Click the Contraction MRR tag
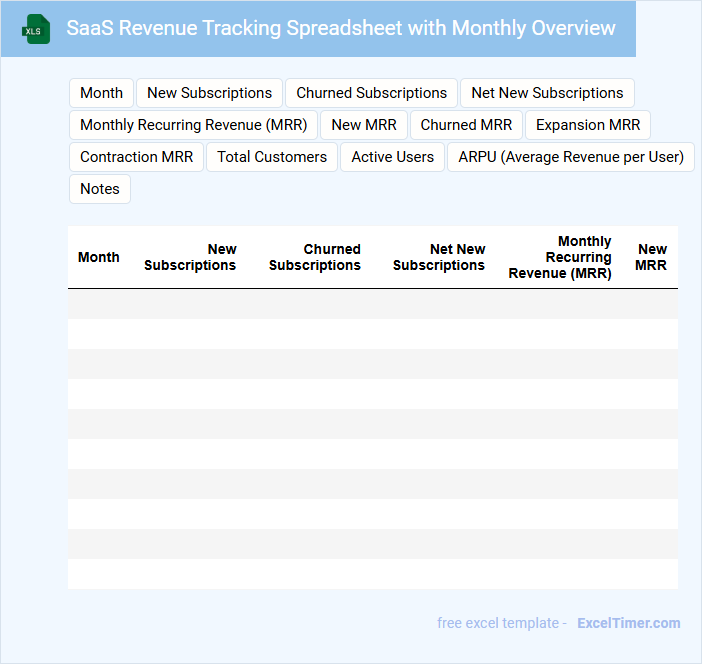The height and width of the screenshot is (664, 702). (136, 157)
